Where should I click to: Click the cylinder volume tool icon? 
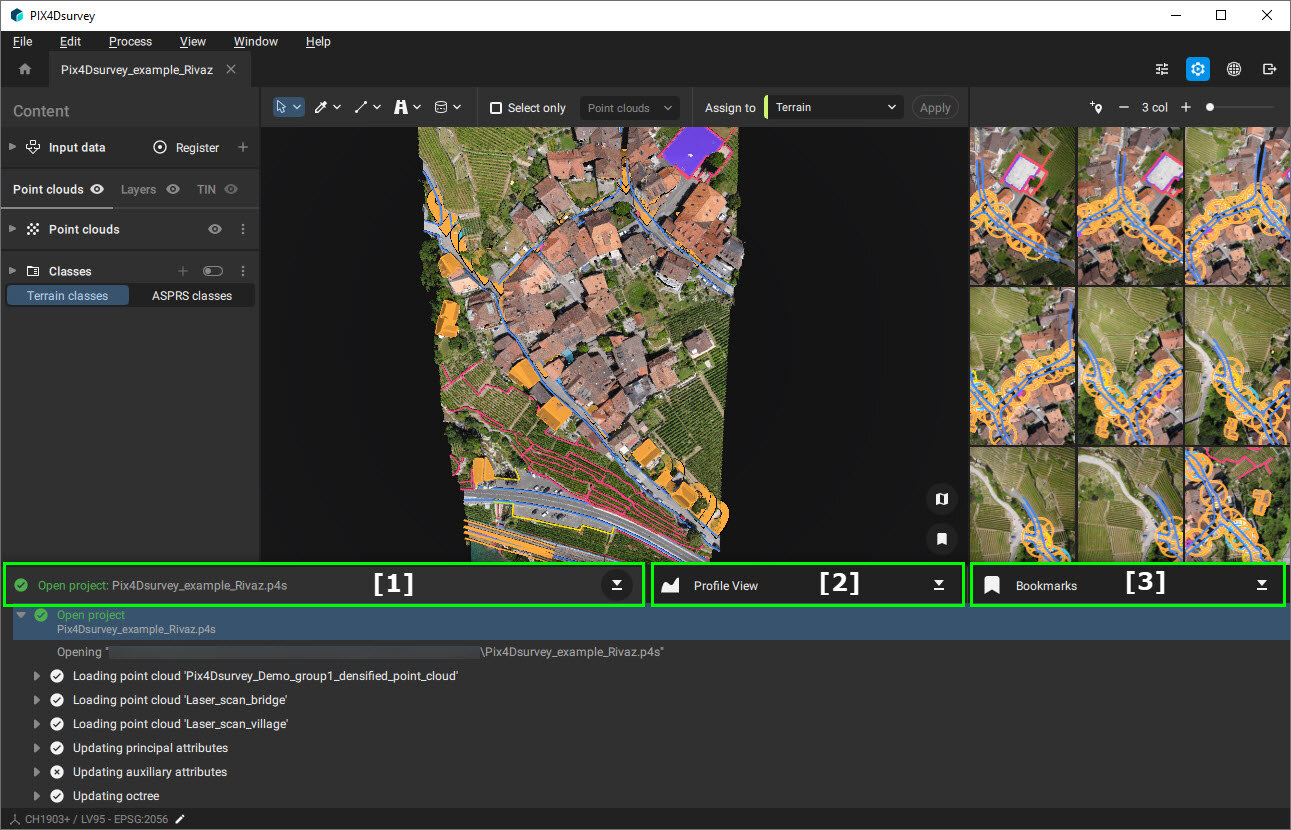click(x=441, y=107)
